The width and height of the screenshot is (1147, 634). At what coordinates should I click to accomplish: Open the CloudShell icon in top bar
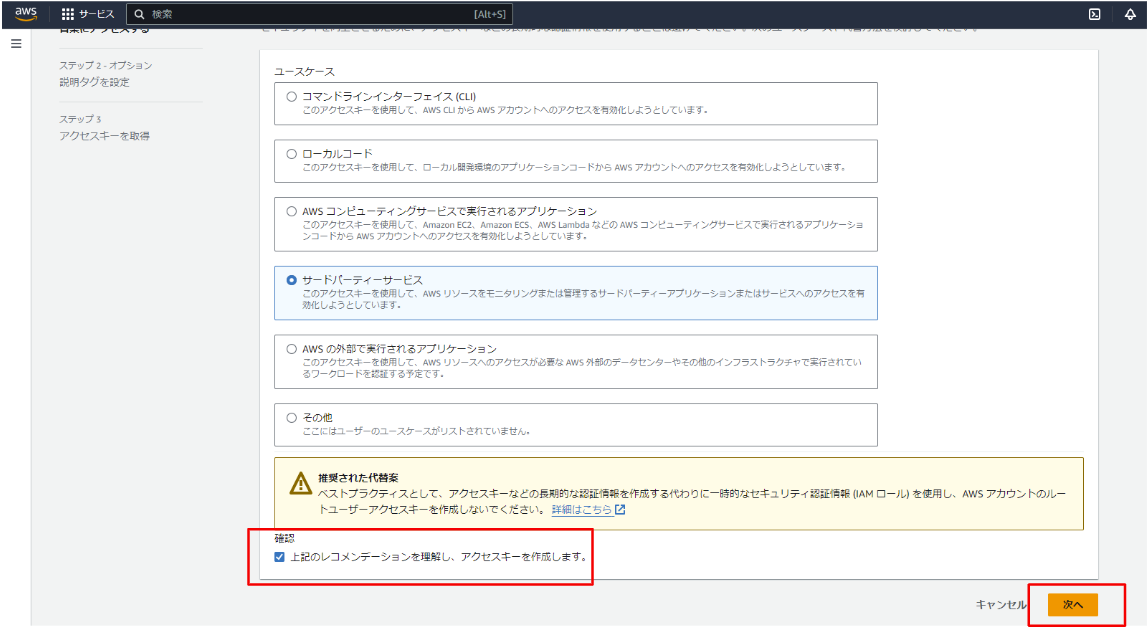pyautogui.click(x=1094, y=14)
